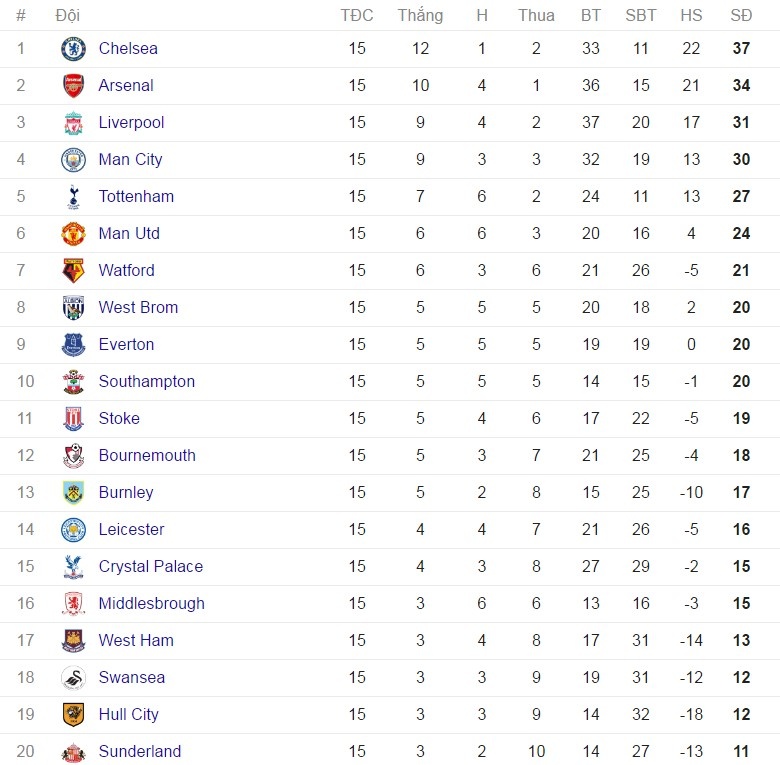This screenshot has height=765, width=780.
Task: Click the Liverpool club crest icon
Action: coord(73,123)
